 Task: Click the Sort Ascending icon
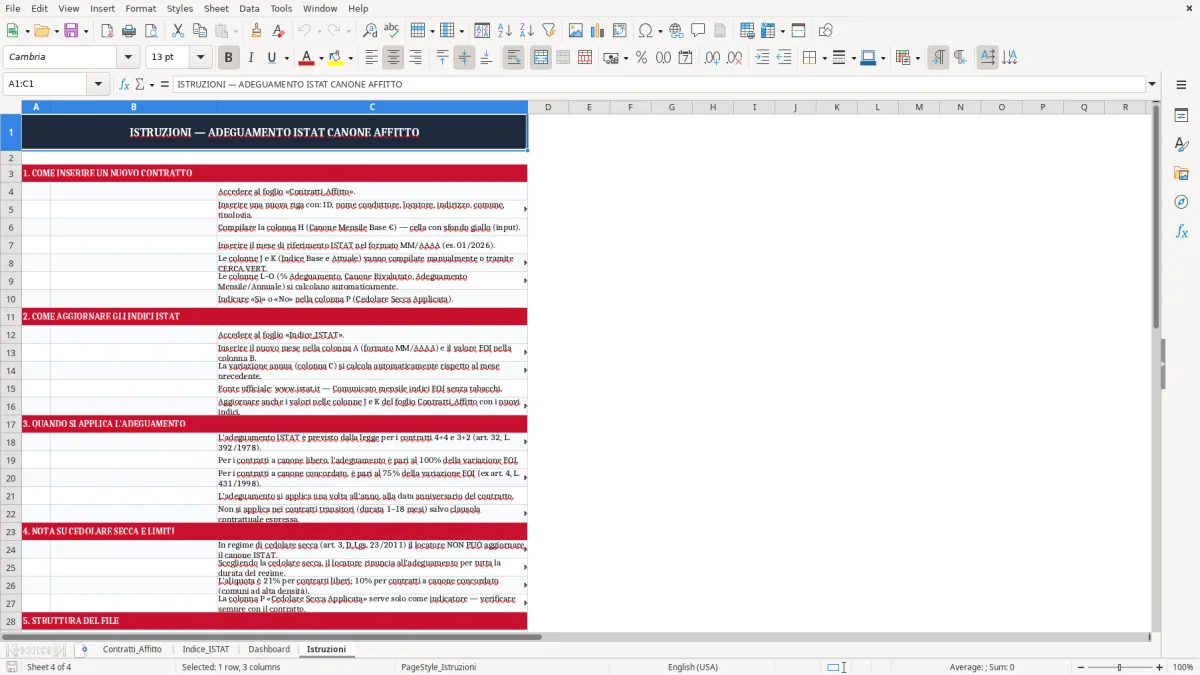pos(505,31)
